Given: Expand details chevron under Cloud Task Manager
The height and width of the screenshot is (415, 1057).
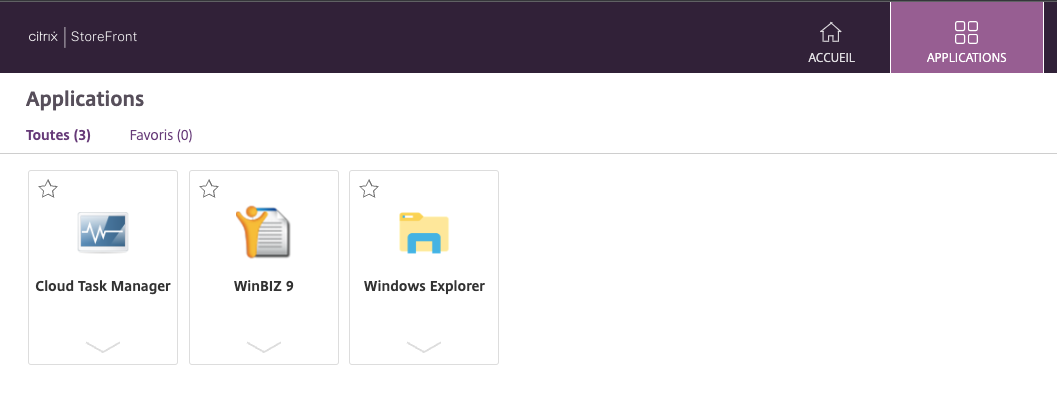Looking at the screenshot, I should 102,346.
